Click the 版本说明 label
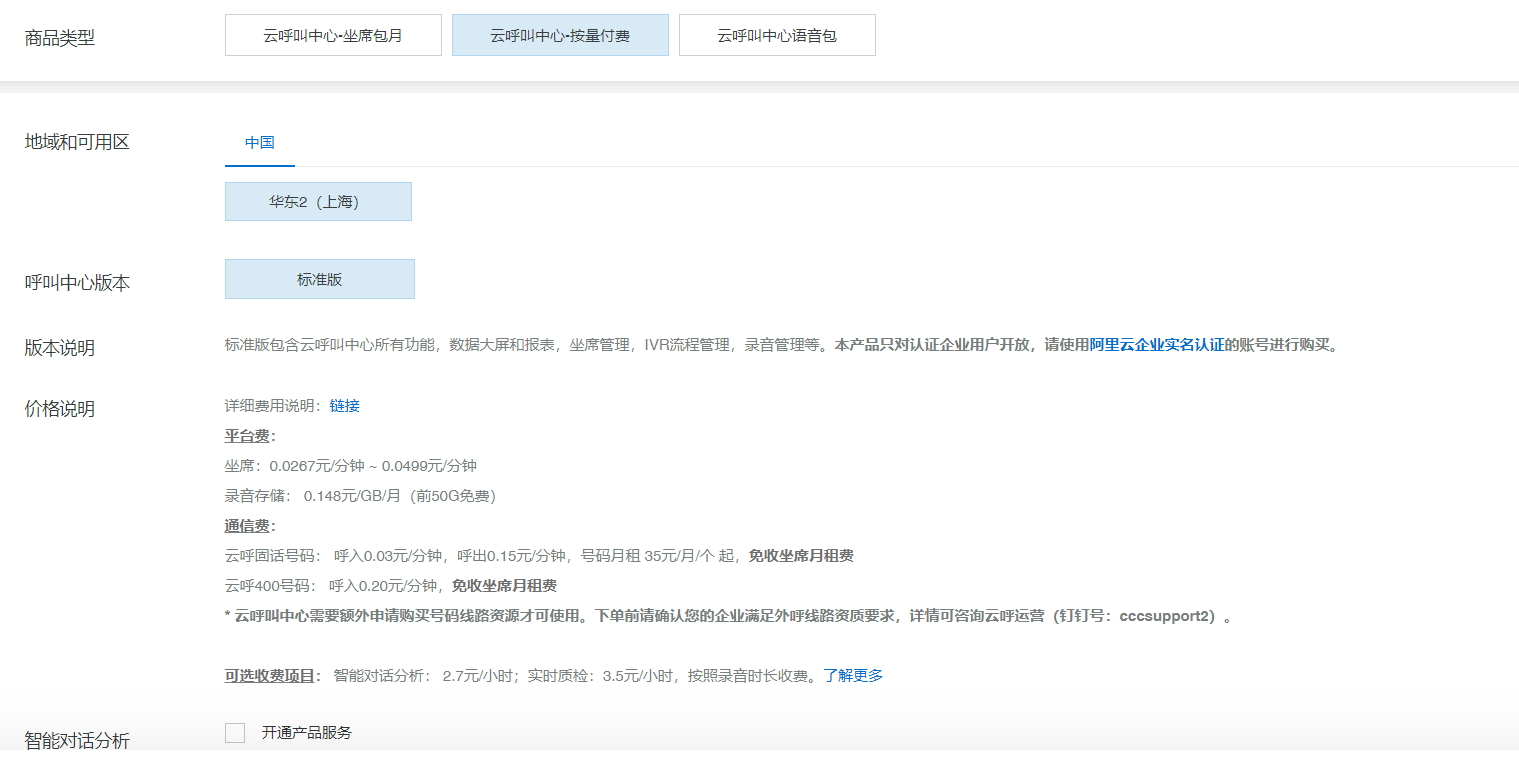The height and width of the screenshot is (774, 1519). point(60,348)
